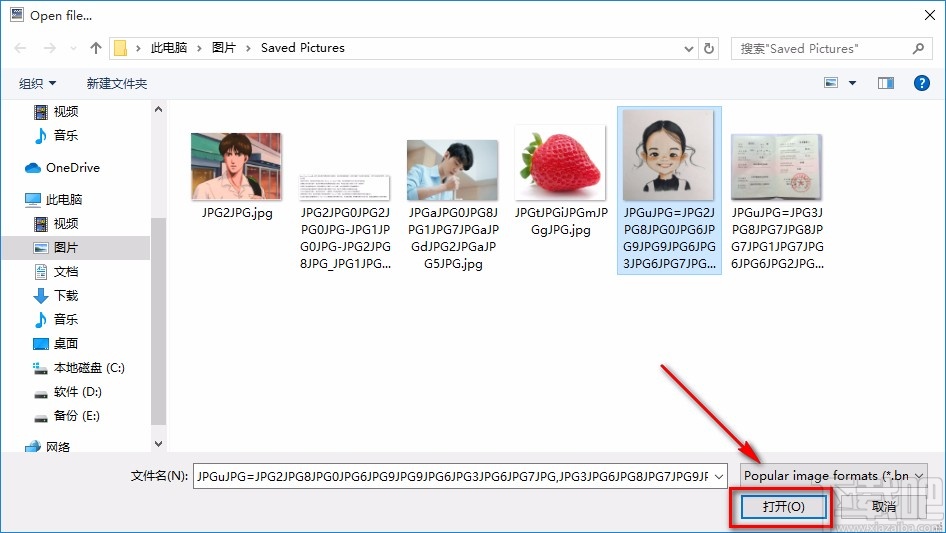Open the view options dropdown arrow
Image resolution: width=946 pixels, height=533 pixels.
point(852,83)
